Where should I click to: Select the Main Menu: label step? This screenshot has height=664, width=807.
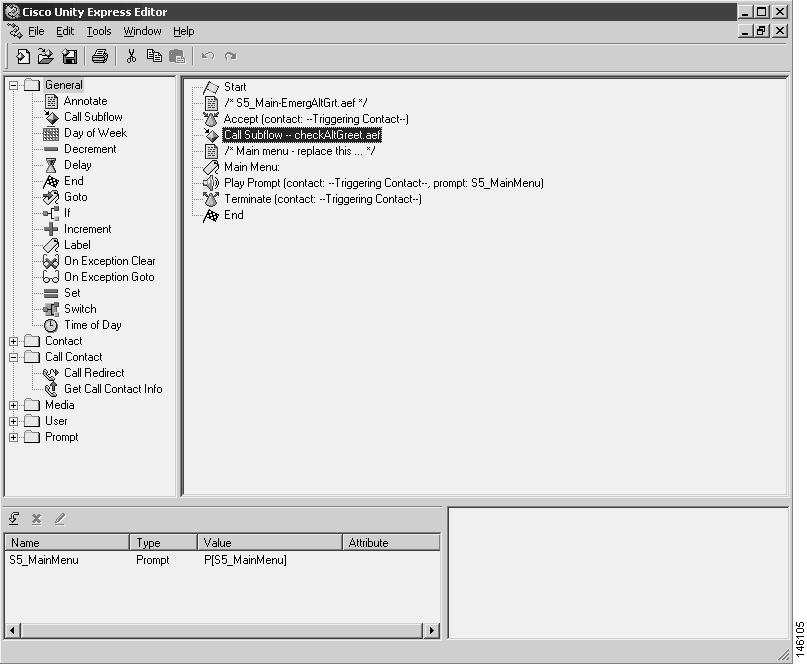[x=252, y=167]
